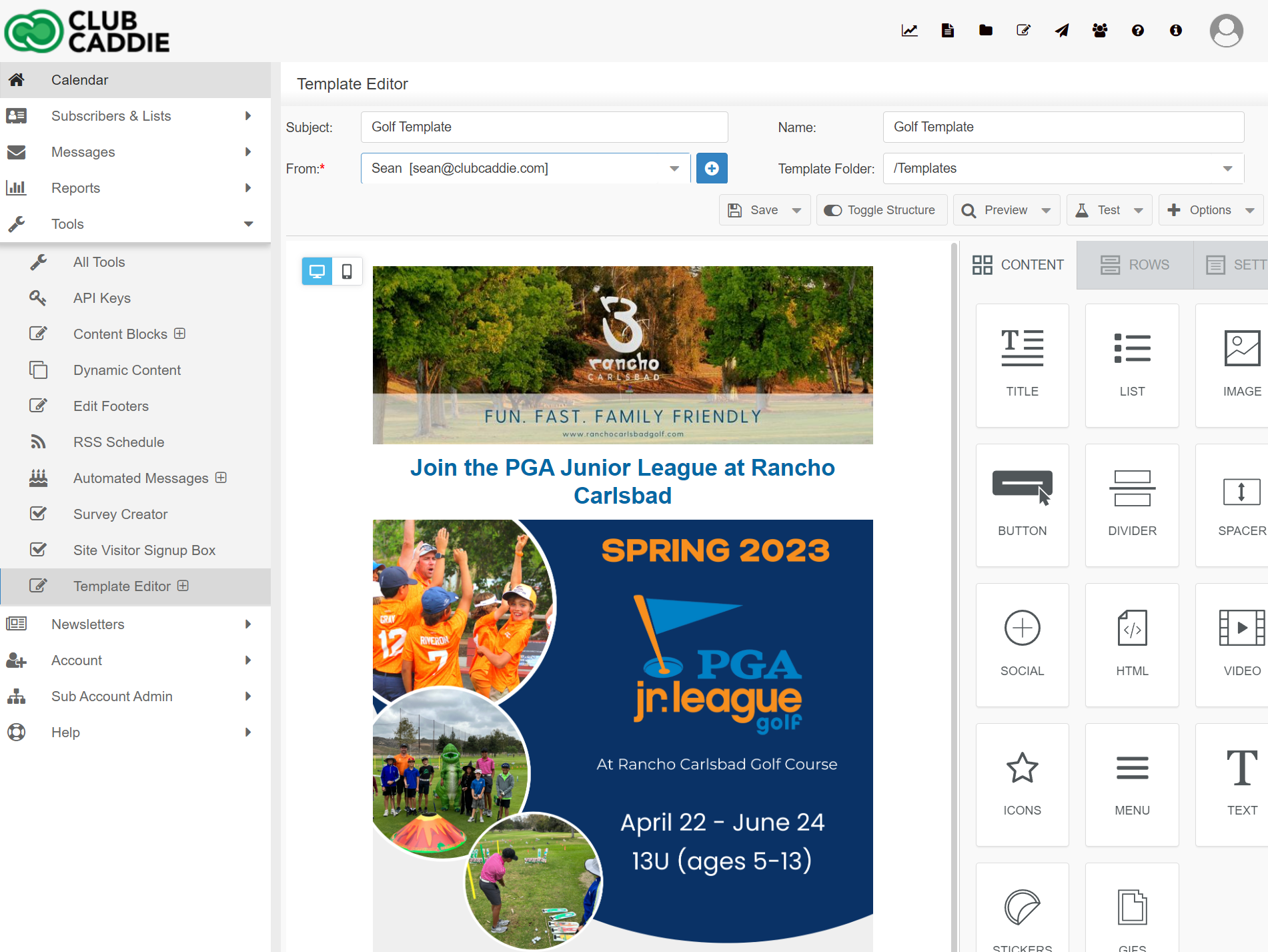The image size is (1268, 952).
Task: Add the DIVIDER content block
Action: click(x=1132, y=505)
